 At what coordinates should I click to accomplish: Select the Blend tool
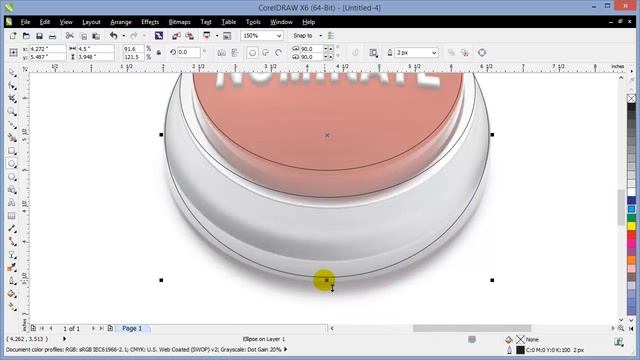coord(12,255)
